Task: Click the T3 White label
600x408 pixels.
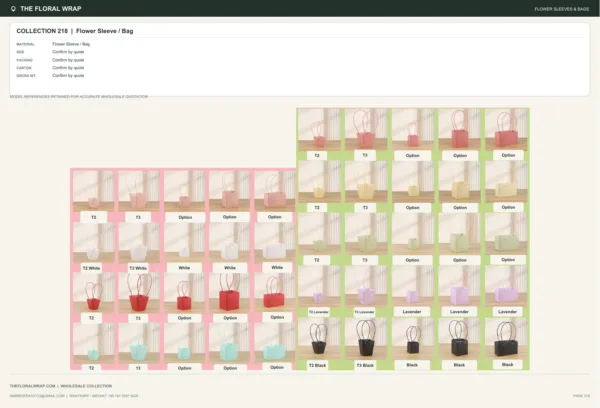Action: 138,268
